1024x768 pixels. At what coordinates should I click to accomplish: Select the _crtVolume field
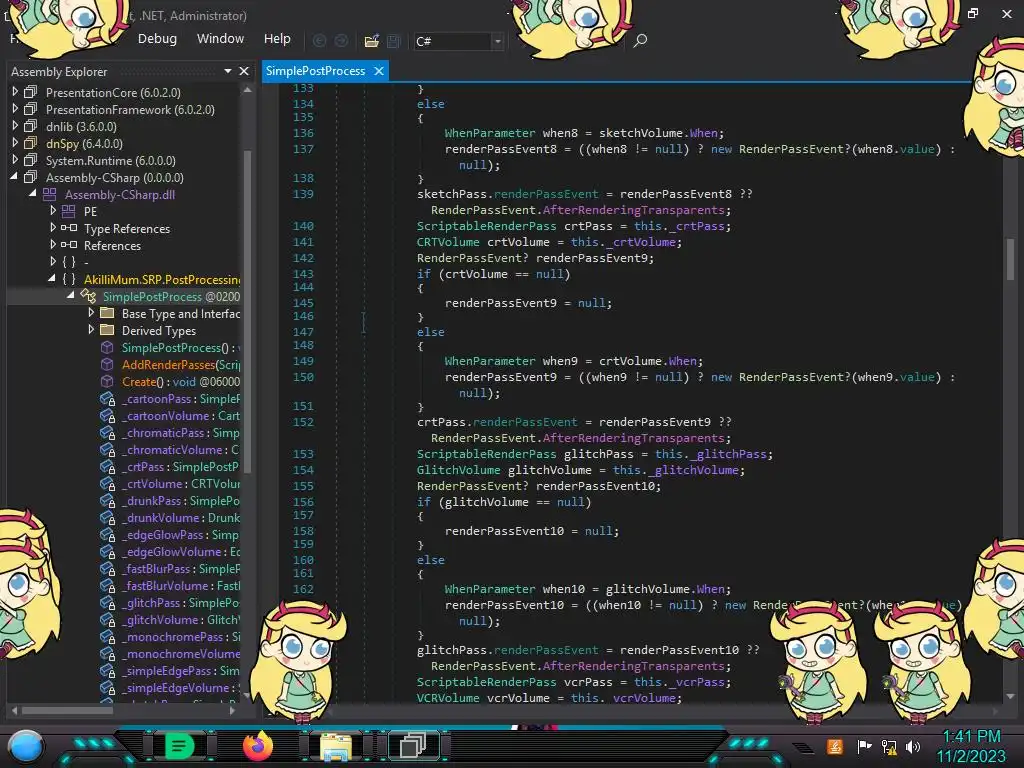coord(181,483)
